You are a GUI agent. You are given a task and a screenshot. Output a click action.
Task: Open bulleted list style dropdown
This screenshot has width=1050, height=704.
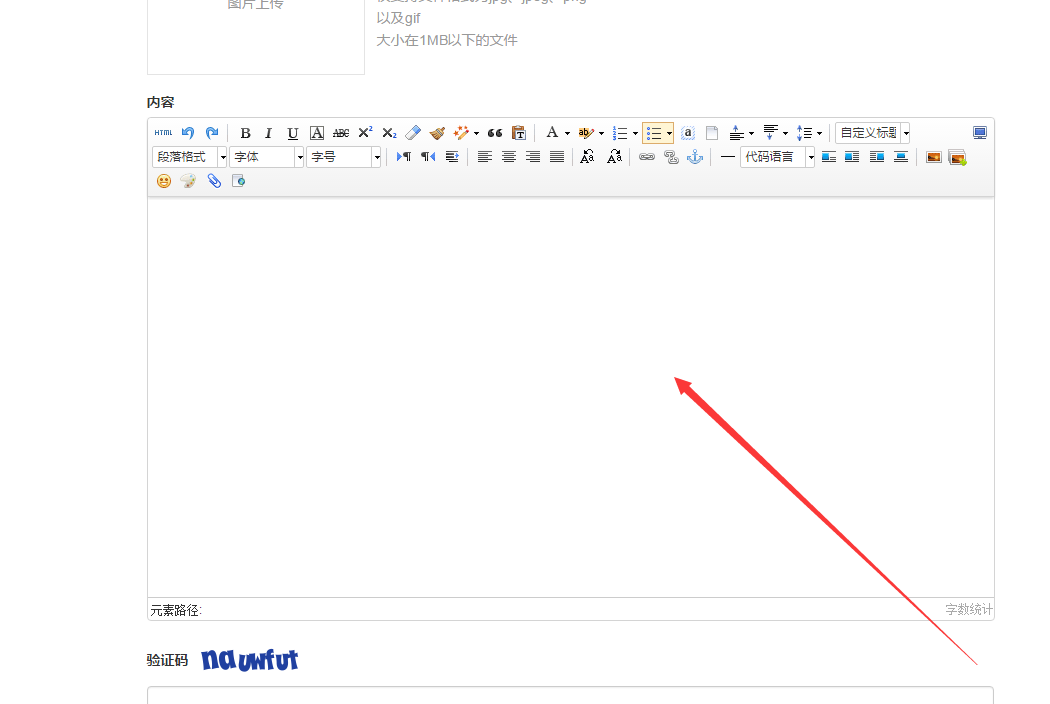click(669, 133)
